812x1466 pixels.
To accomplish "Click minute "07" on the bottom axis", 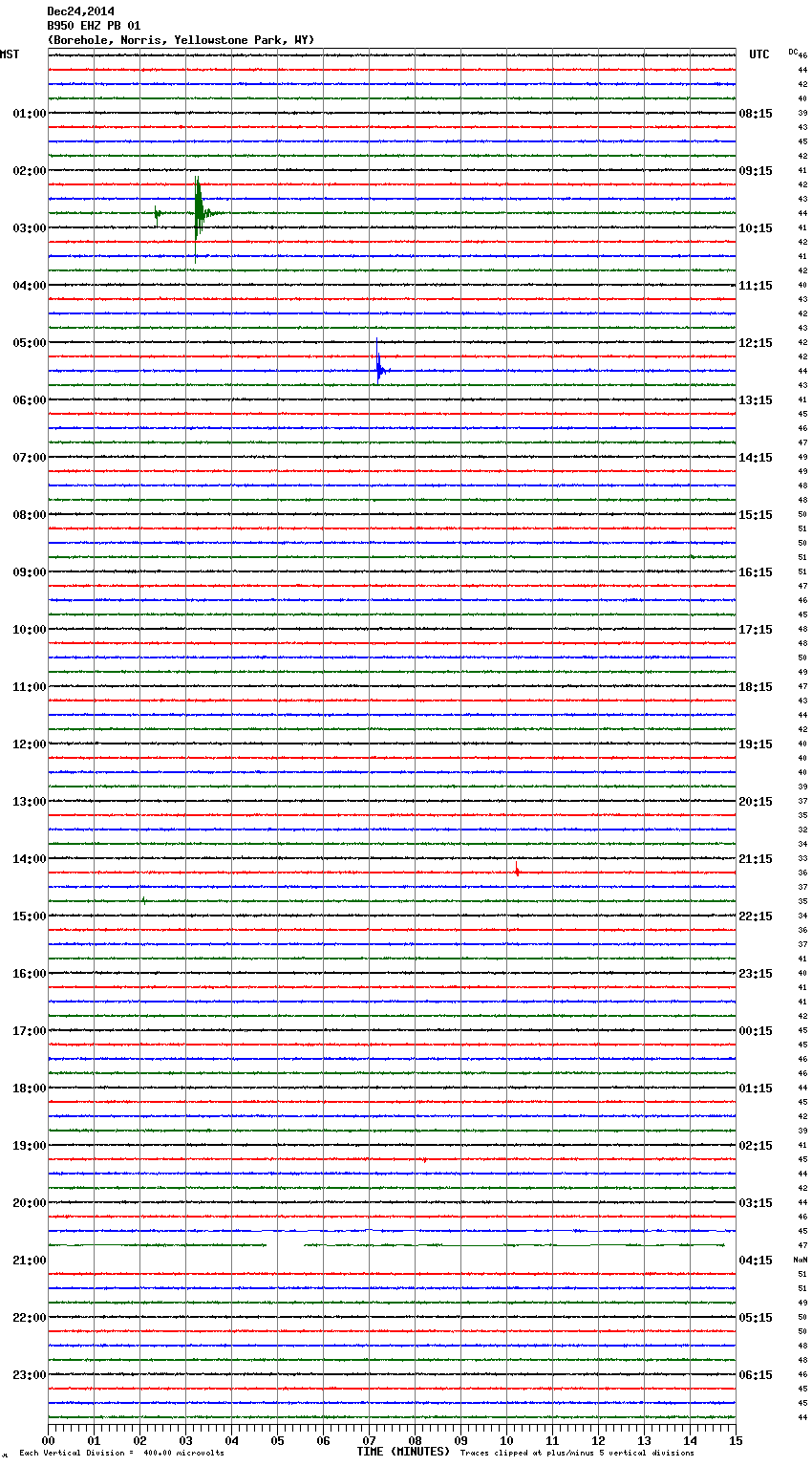I will click(370, 1440).
